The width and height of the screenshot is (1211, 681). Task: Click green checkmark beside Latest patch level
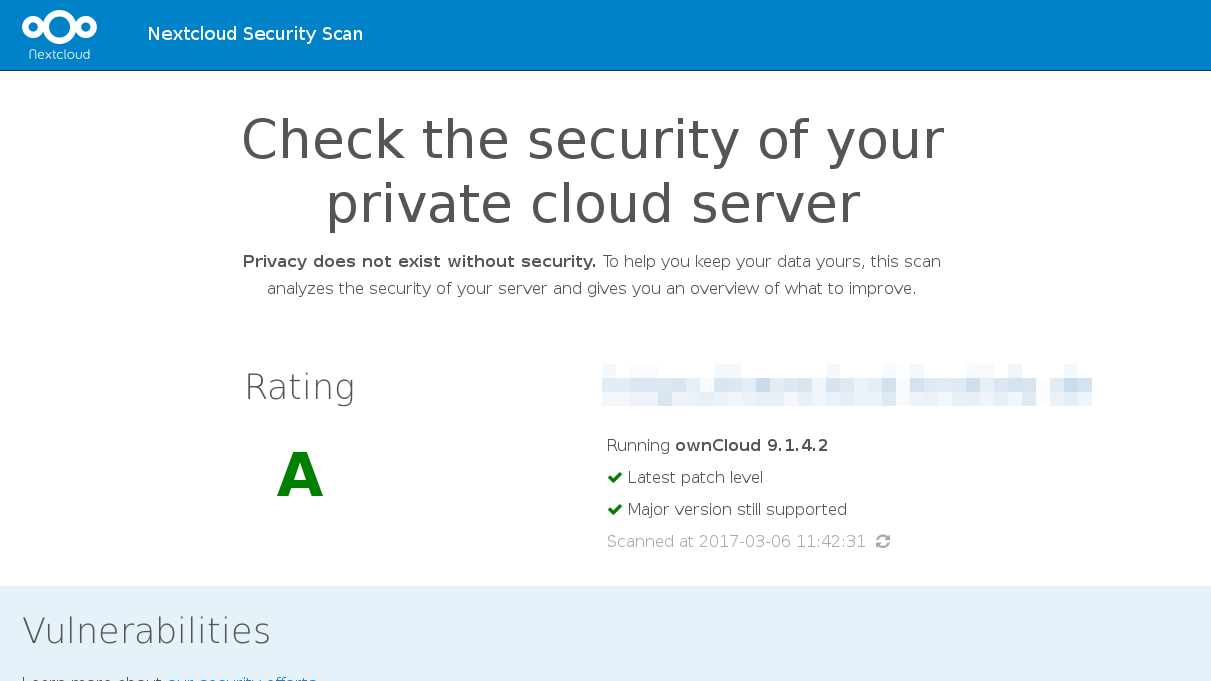(615, 477)
